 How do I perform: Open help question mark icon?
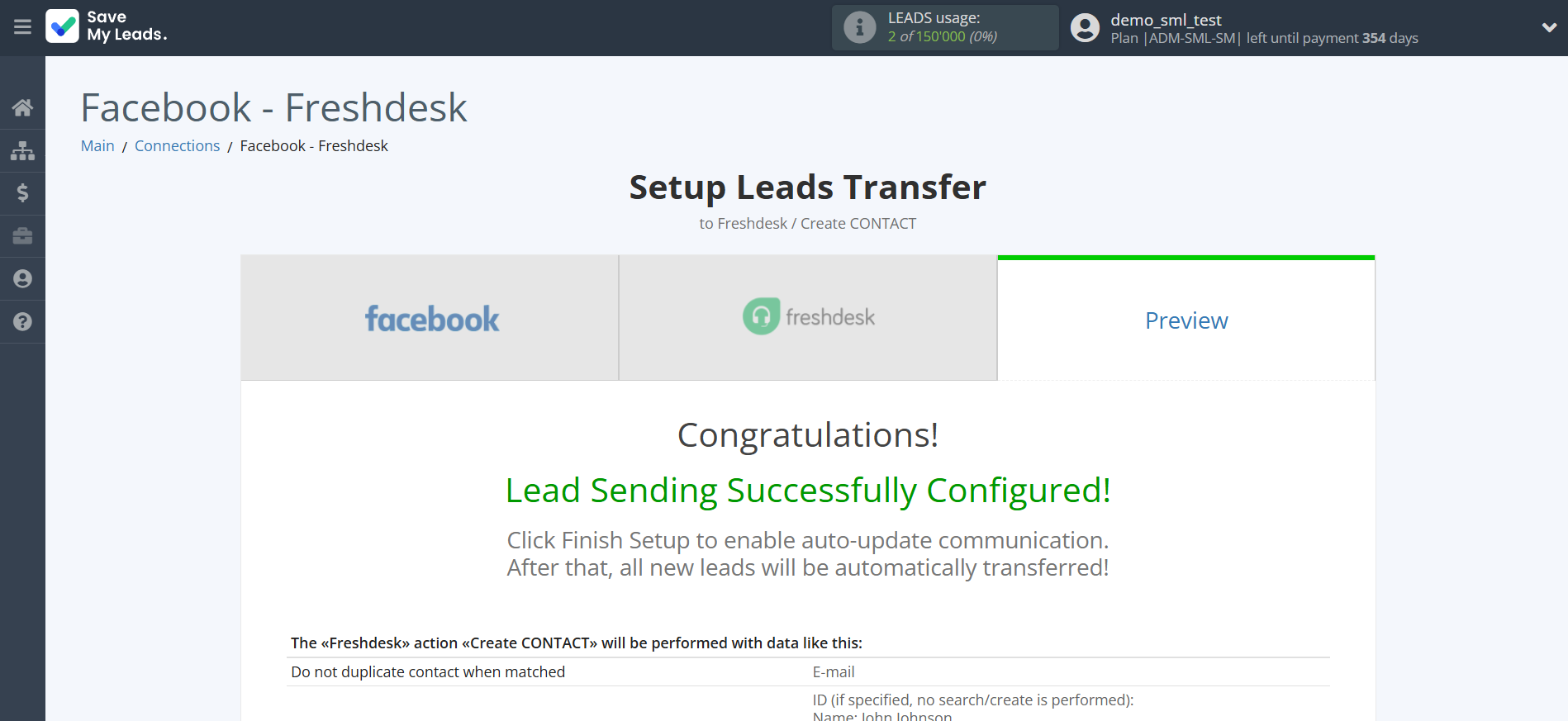click(x=22, y=322)
